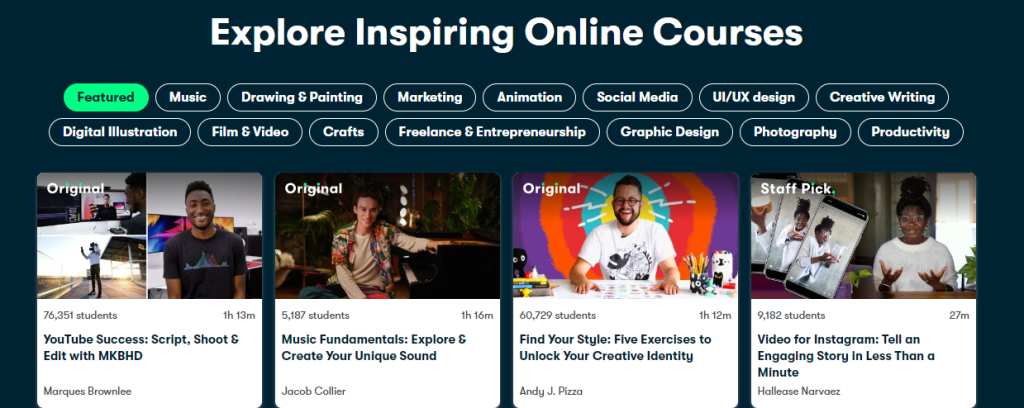Select the Digital Illustration pill
The image size is (1024, 408).
pos(120,132)
